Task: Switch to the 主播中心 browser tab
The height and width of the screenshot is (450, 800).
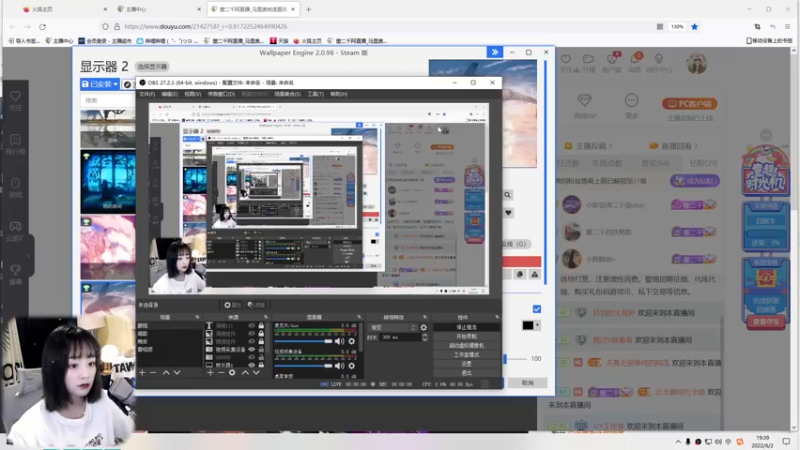Action: coord(158,9)
